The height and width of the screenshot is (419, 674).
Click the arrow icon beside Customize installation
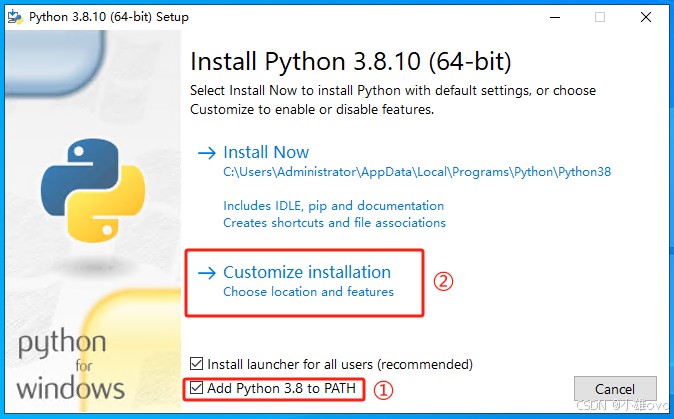click(207, 272)
